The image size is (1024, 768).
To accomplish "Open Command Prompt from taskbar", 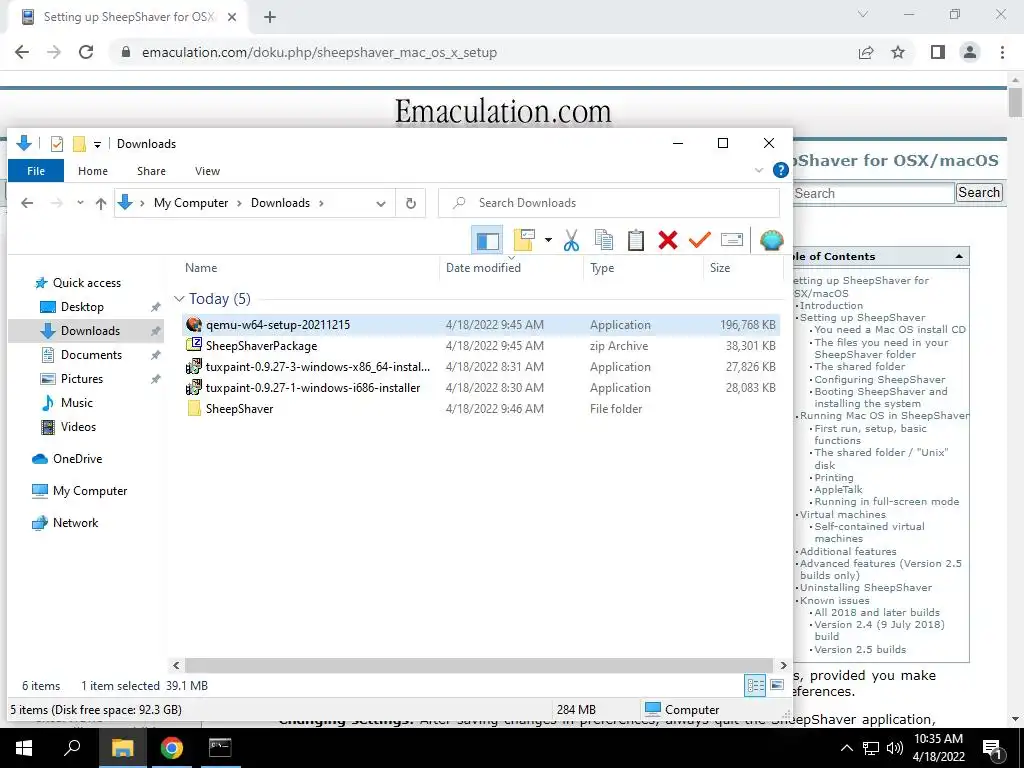I will [220, 748].
